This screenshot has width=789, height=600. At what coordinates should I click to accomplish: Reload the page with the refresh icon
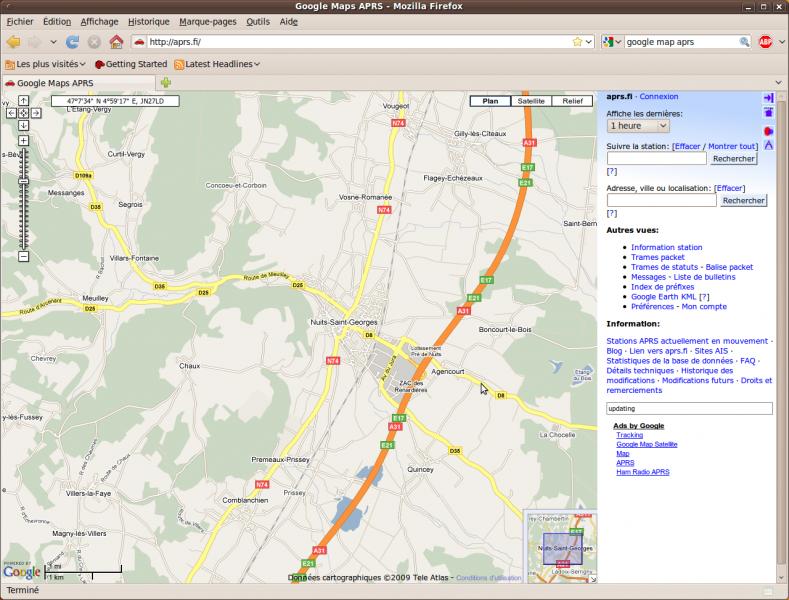pyautogui.click(x=72, y=42)
